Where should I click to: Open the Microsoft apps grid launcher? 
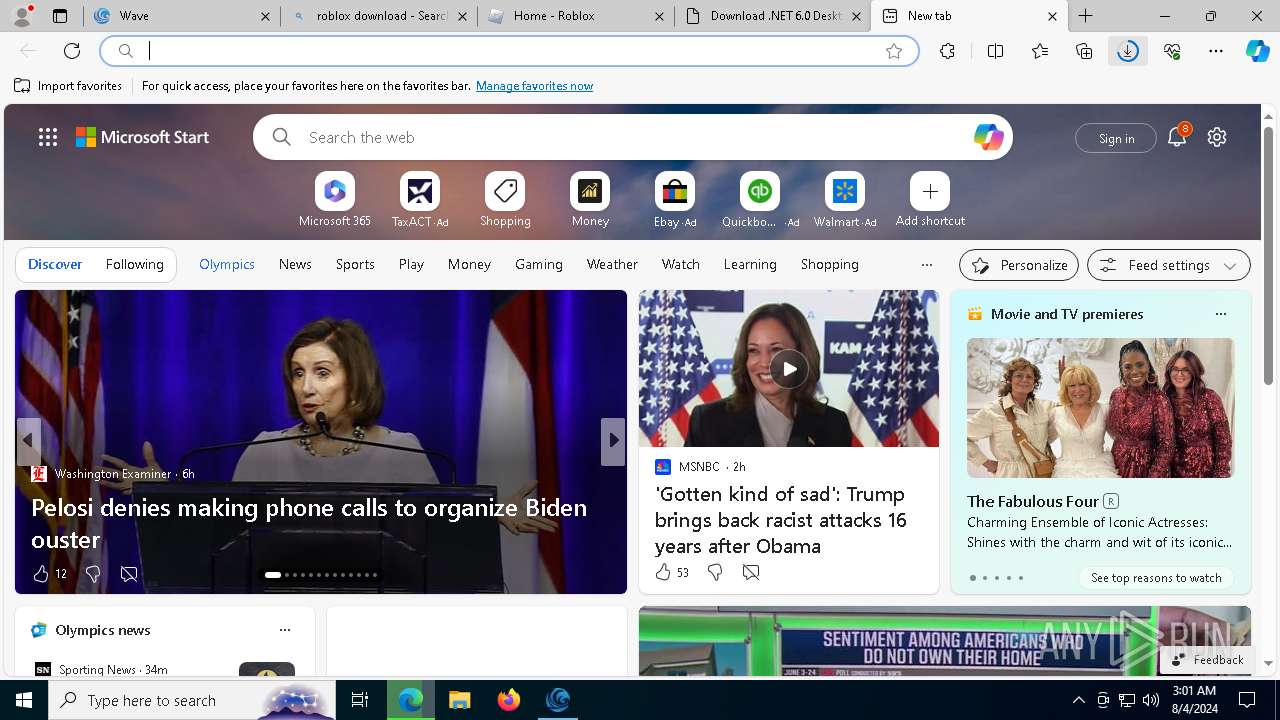pyautogui.click(x=47, y=137)
